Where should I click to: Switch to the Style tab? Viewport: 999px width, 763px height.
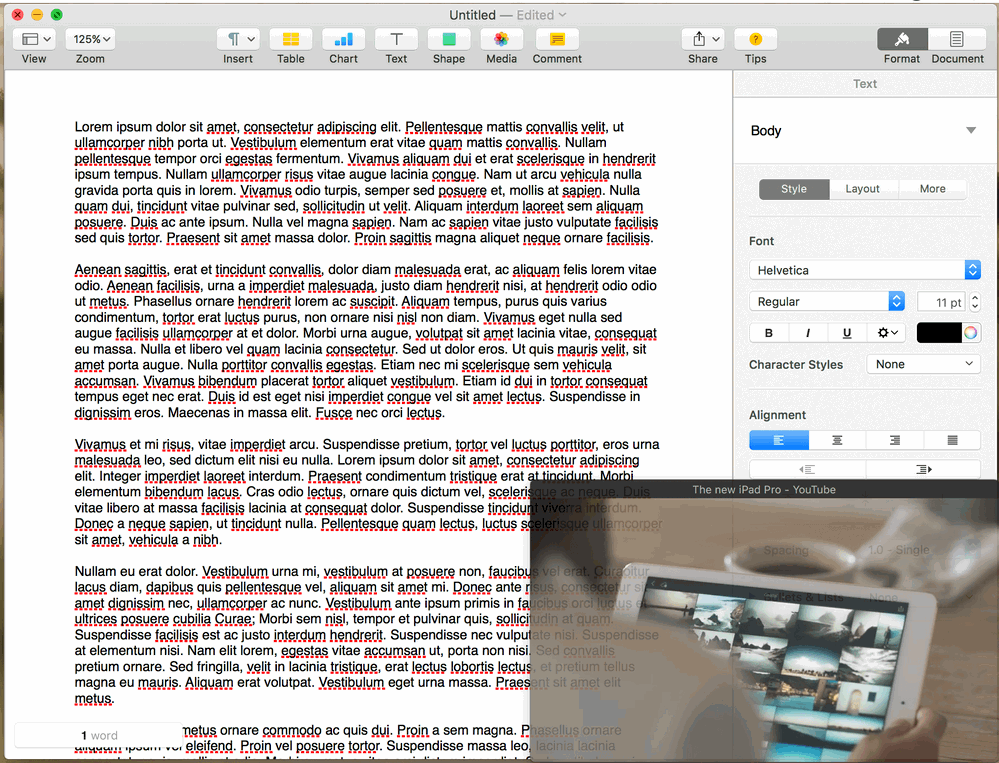tap(794, 189)
